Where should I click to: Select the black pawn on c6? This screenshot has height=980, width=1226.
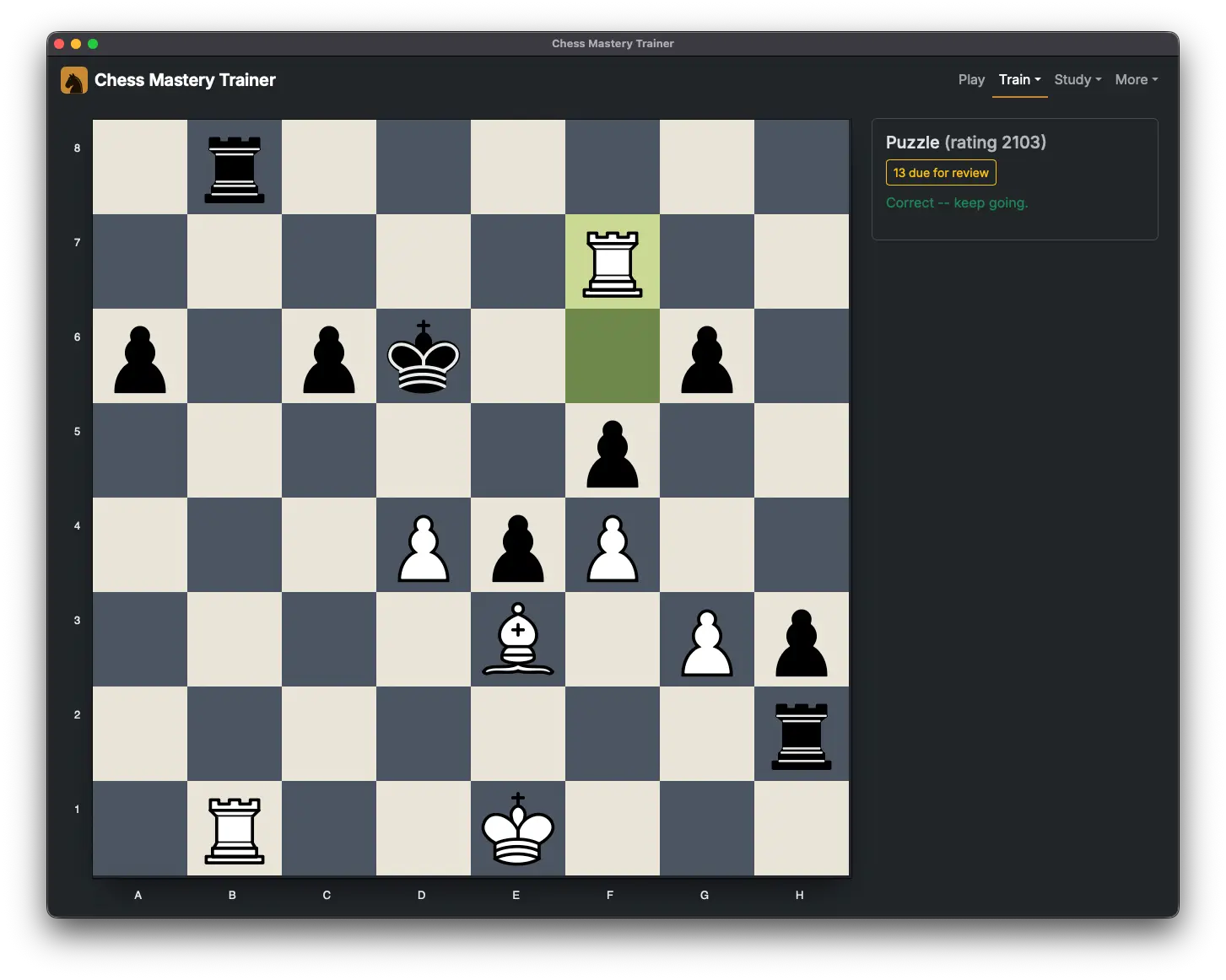pos(329,359)
